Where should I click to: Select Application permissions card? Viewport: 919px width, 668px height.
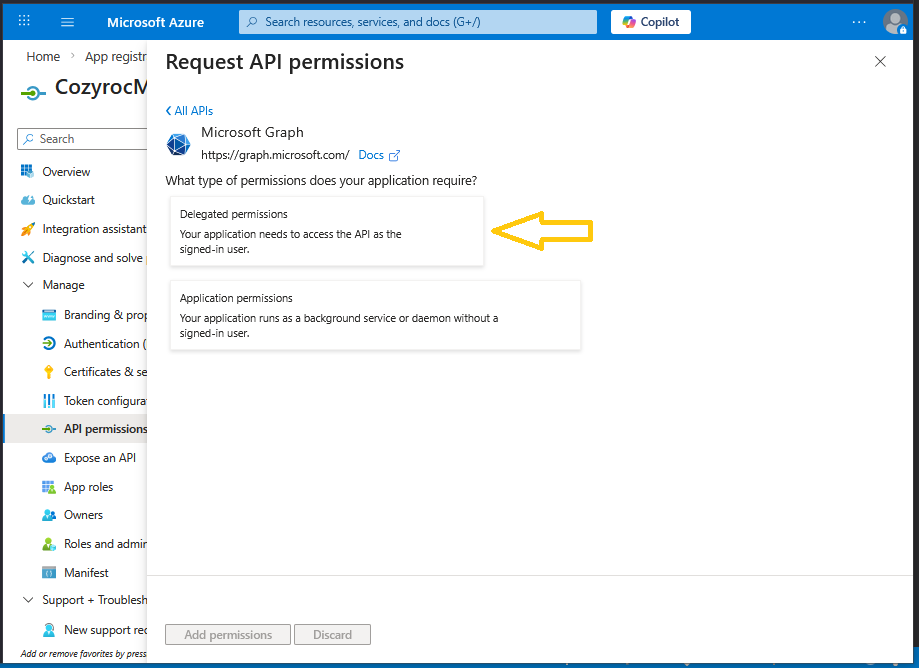tap(375, 315)
